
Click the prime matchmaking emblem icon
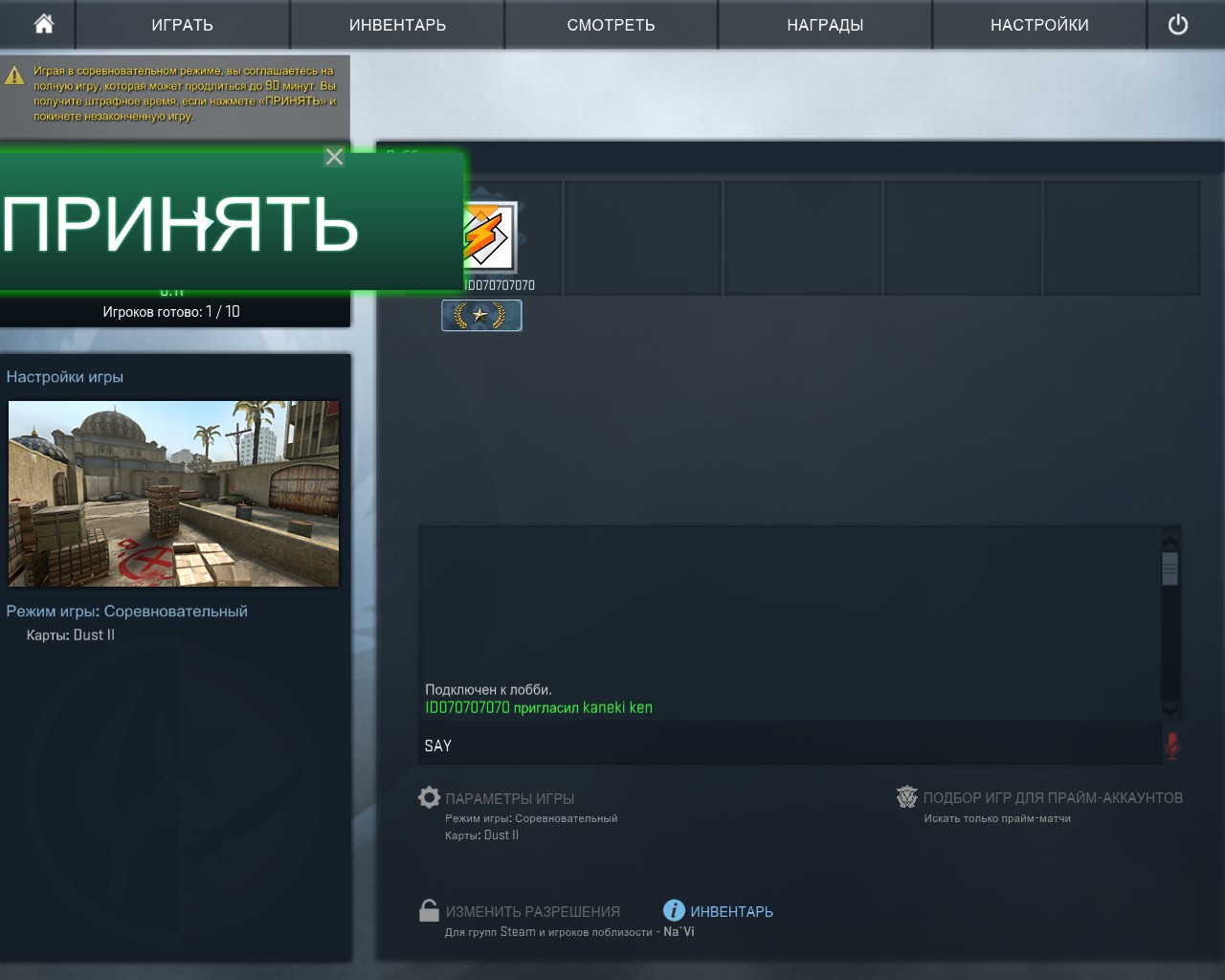[906, 797]
